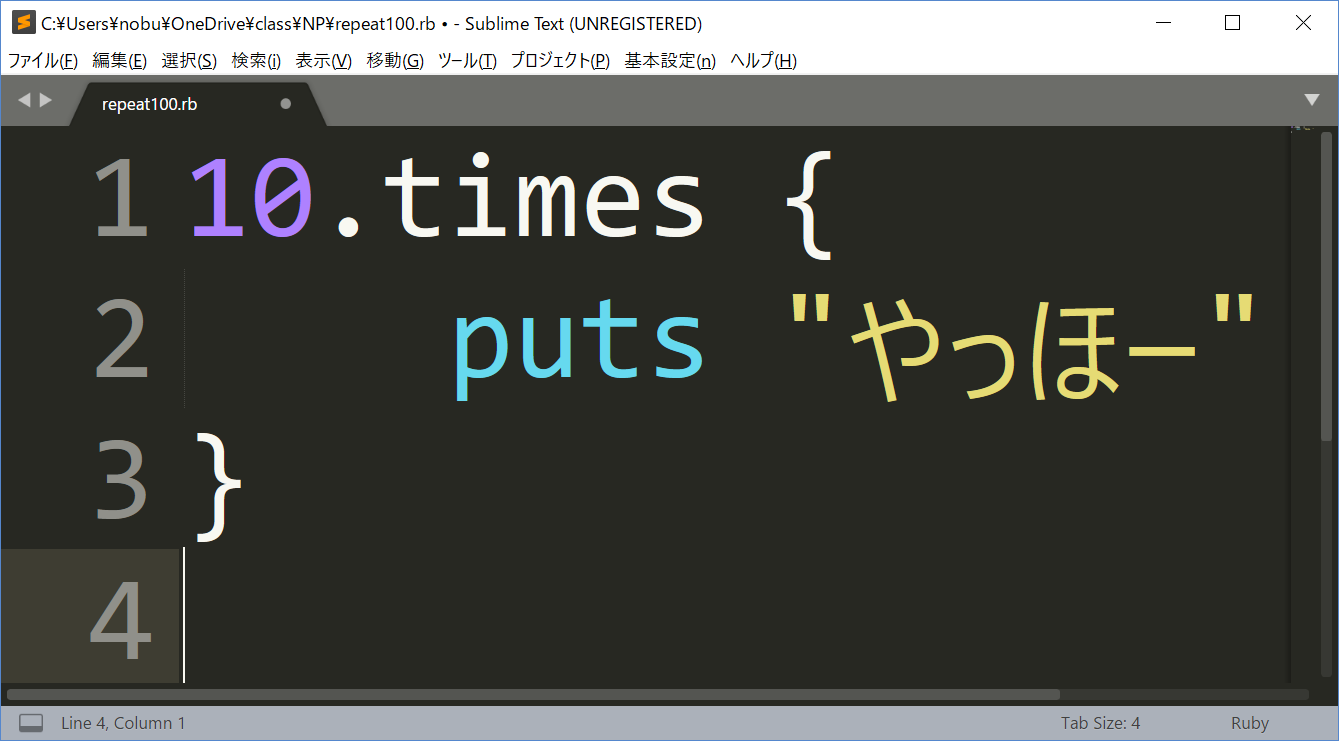
Task: Change the Ruby syntax selector
Action: point(1250,723)
